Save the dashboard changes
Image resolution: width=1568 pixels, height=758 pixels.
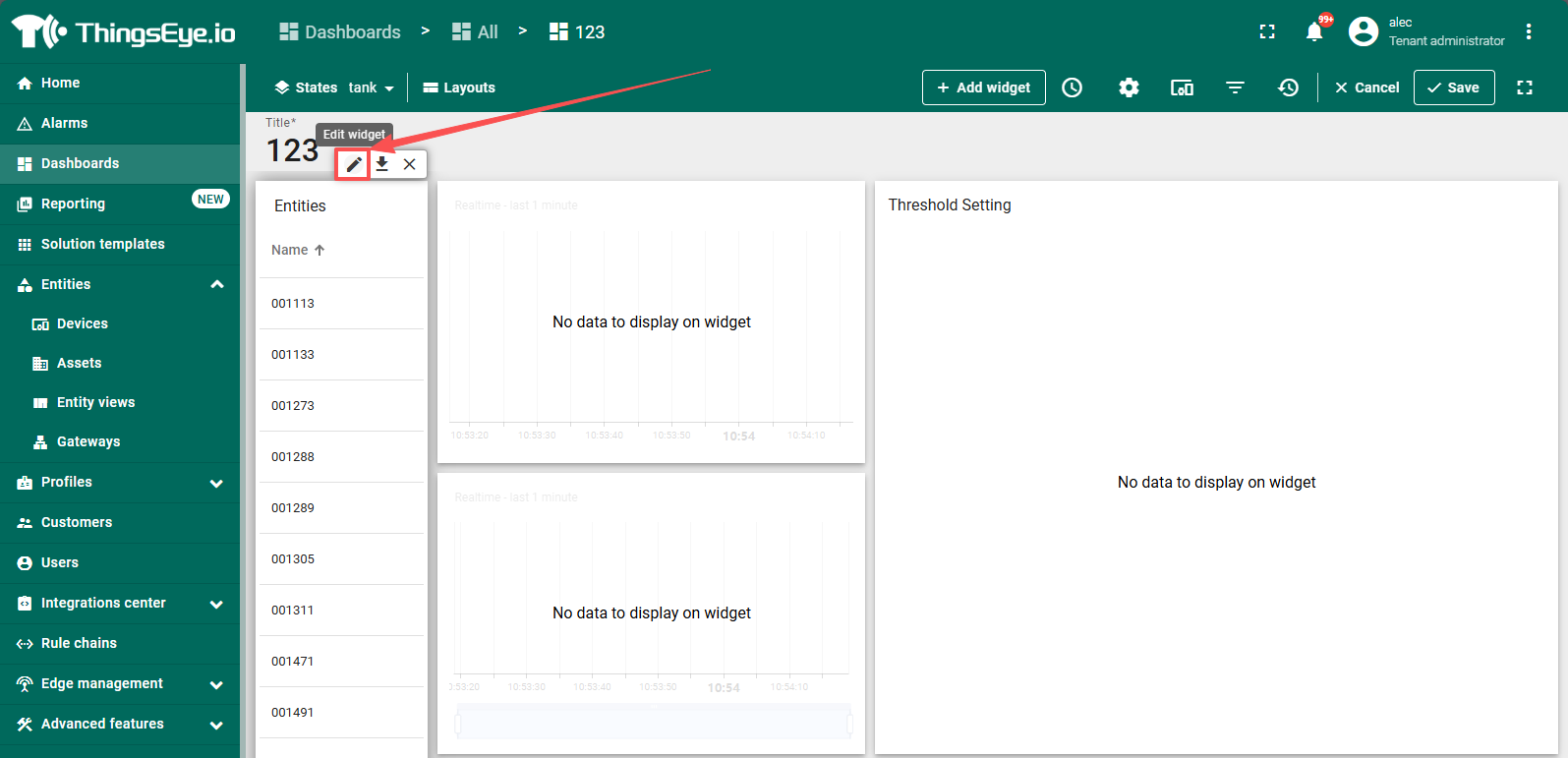coord(1453,87)
